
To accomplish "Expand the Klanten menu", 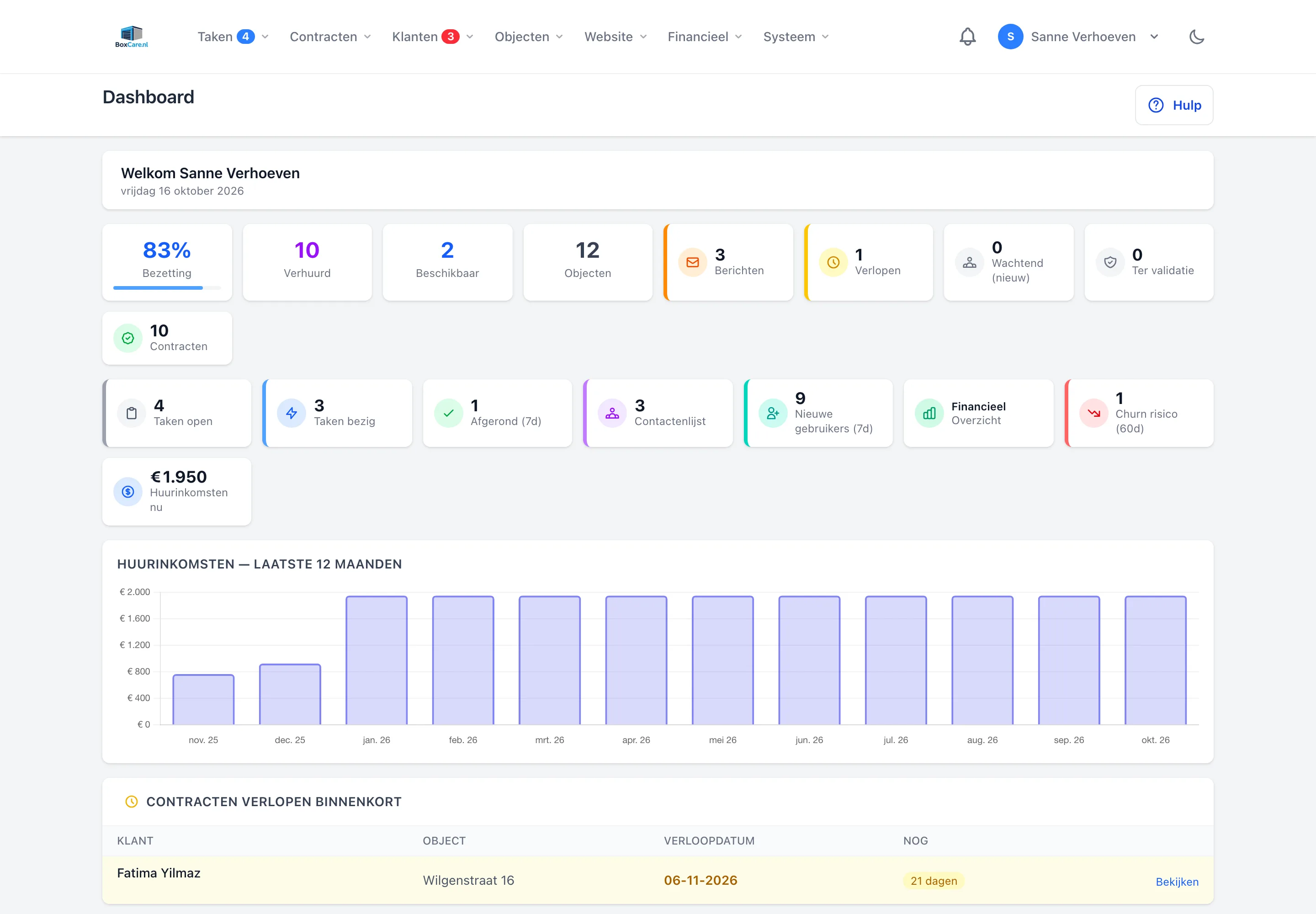I will [433, 37].
